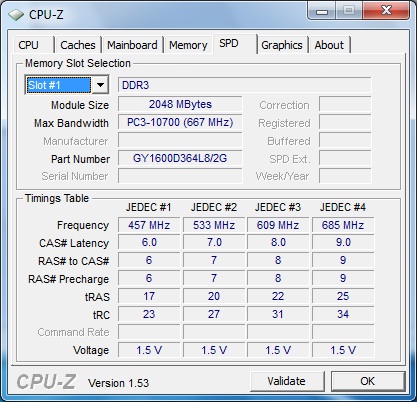Screen dimensions: 417x402
Task: Go to the Mainboard tab
Action: click(x=132, y=45)
